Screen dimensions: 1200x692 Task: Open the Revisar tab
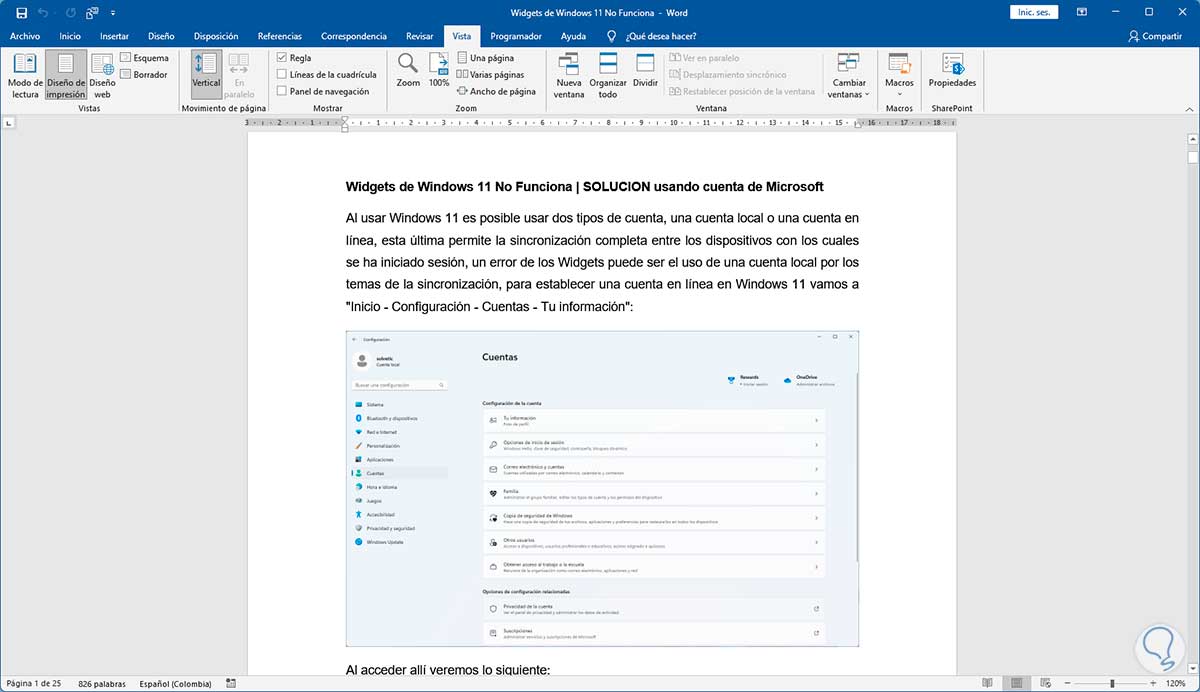420,36
